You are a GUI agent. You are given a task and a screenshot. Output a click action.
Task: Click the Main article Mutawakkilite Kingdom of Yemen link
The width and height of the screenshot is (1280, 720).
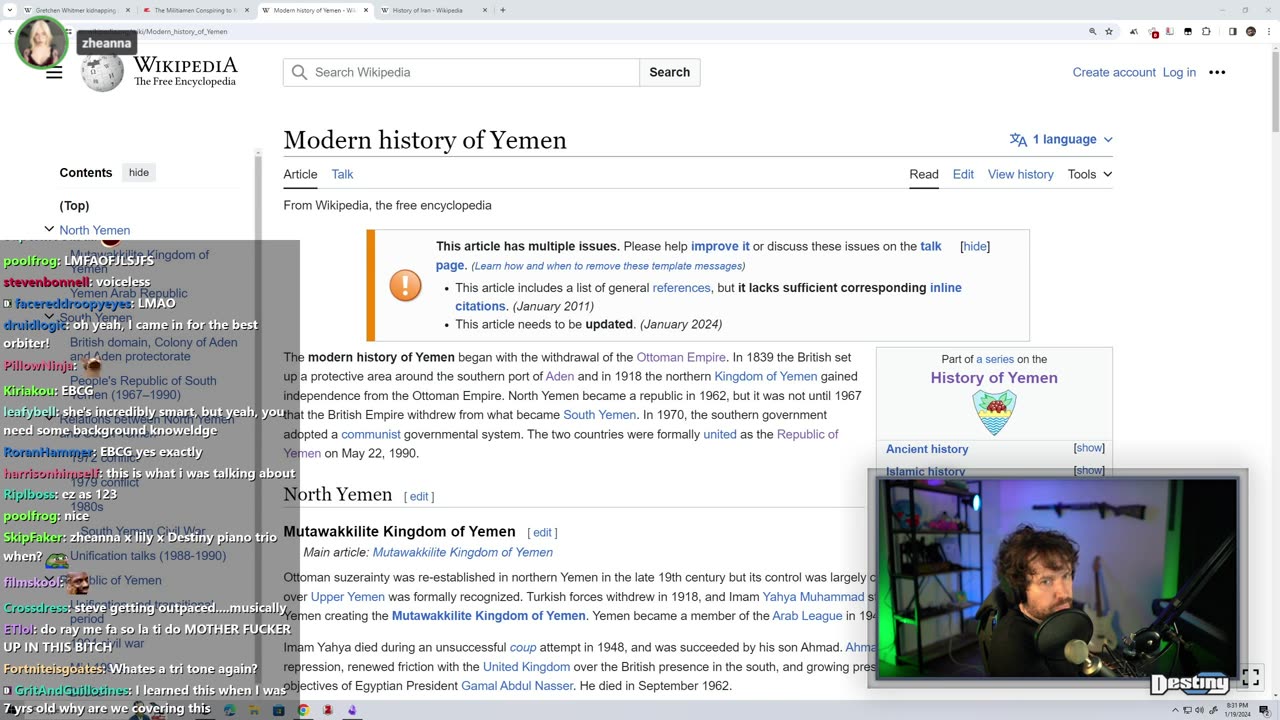[x=462, y=552]
